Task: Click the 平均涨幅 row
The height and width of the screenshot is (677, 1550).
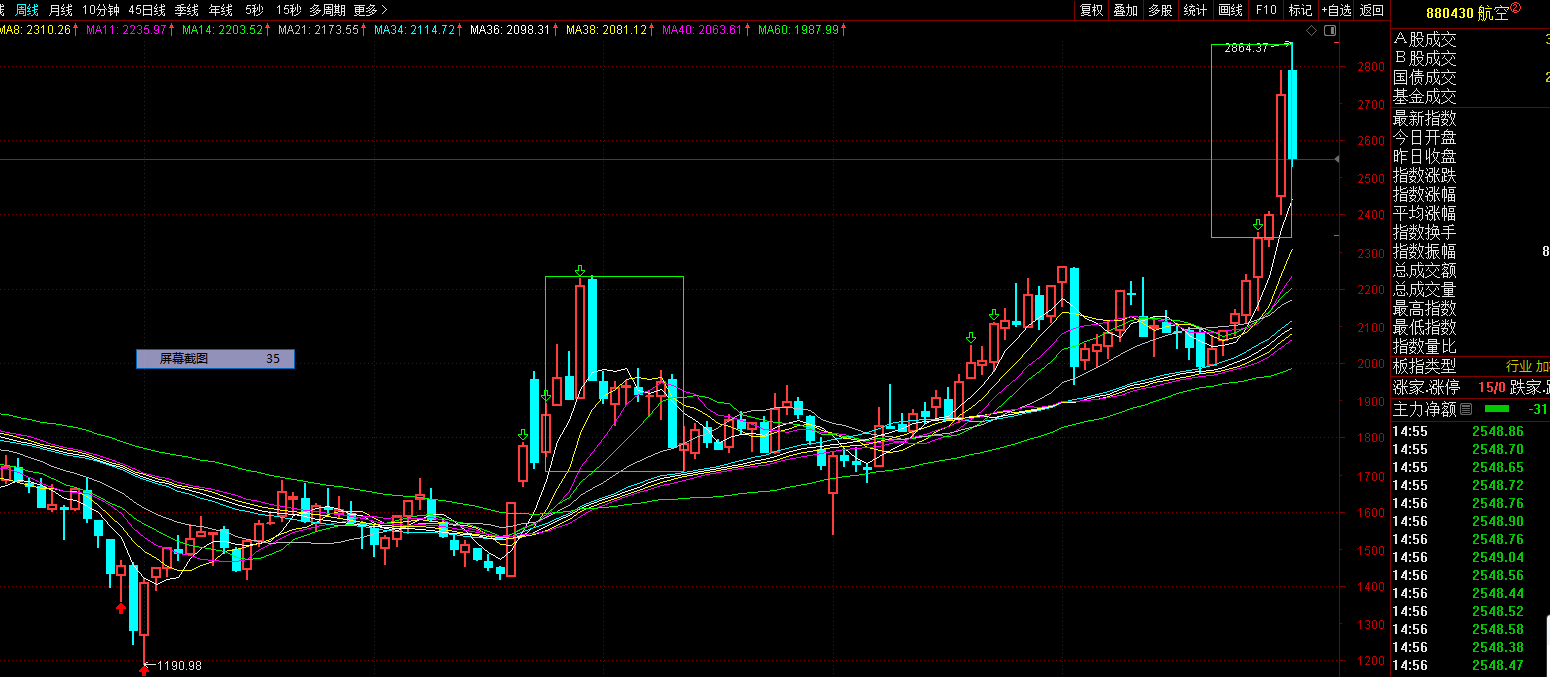Action: click(1470, 214)
